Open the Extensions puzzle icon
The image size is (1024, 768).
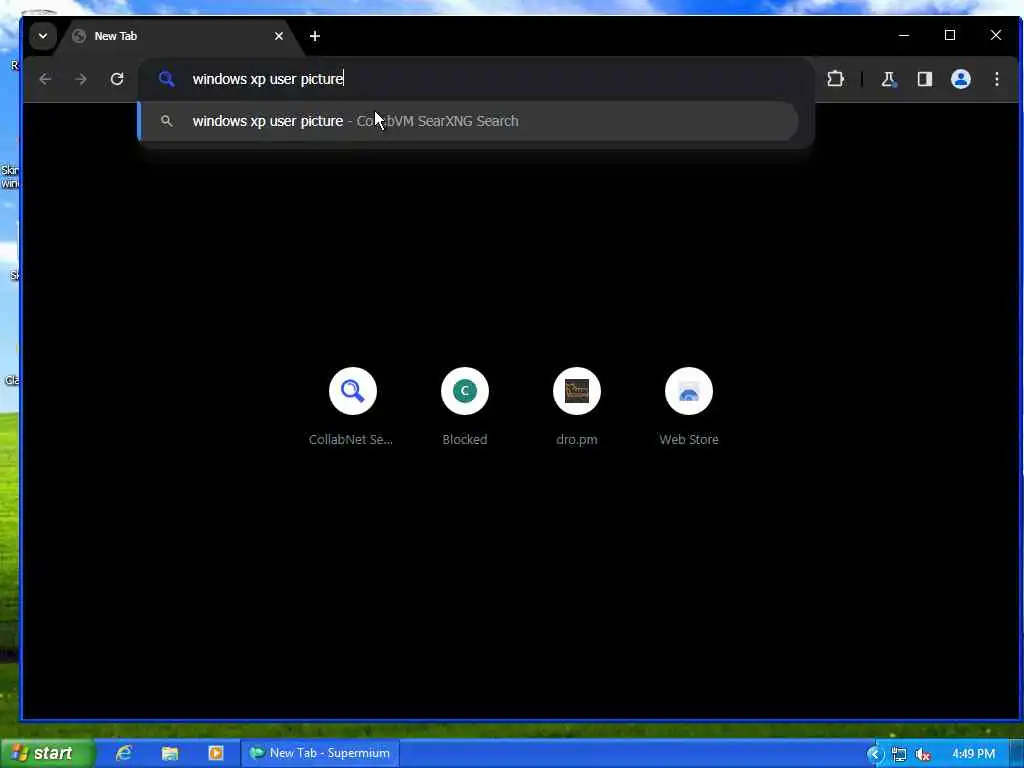[x=835, y=79]
